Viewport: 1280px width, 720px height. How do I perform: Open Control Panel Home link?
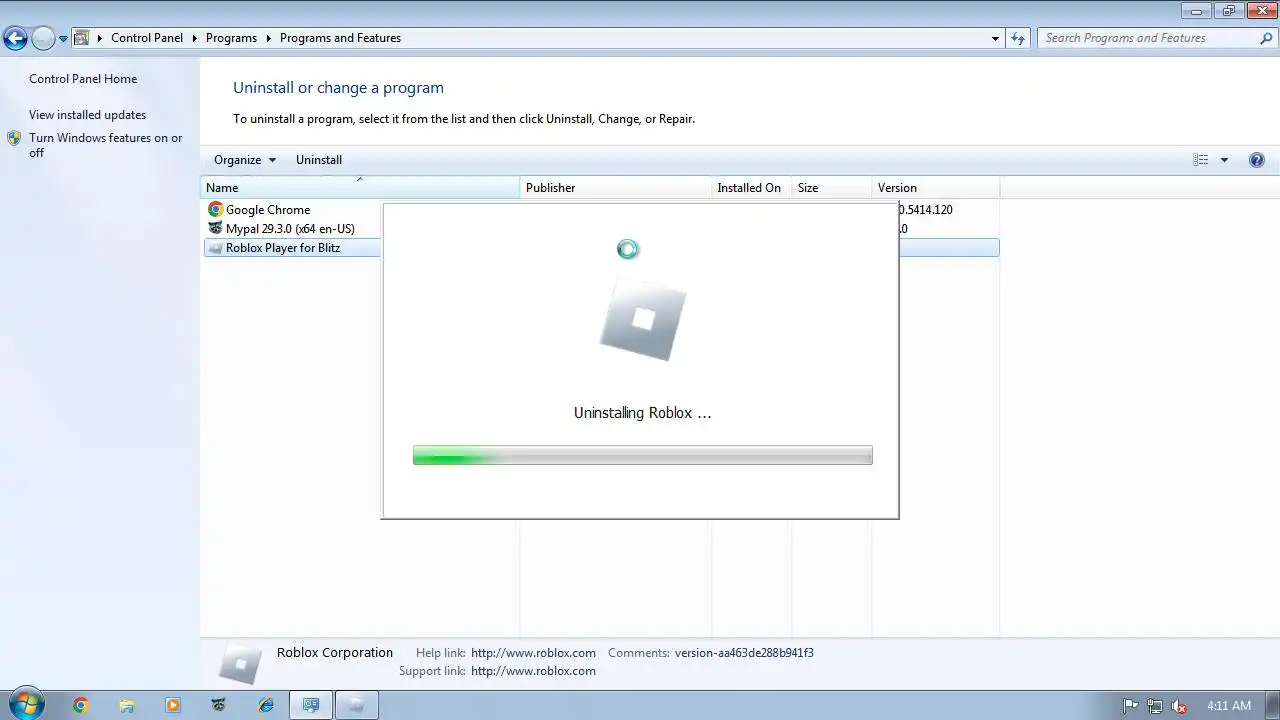pos(83,79)
